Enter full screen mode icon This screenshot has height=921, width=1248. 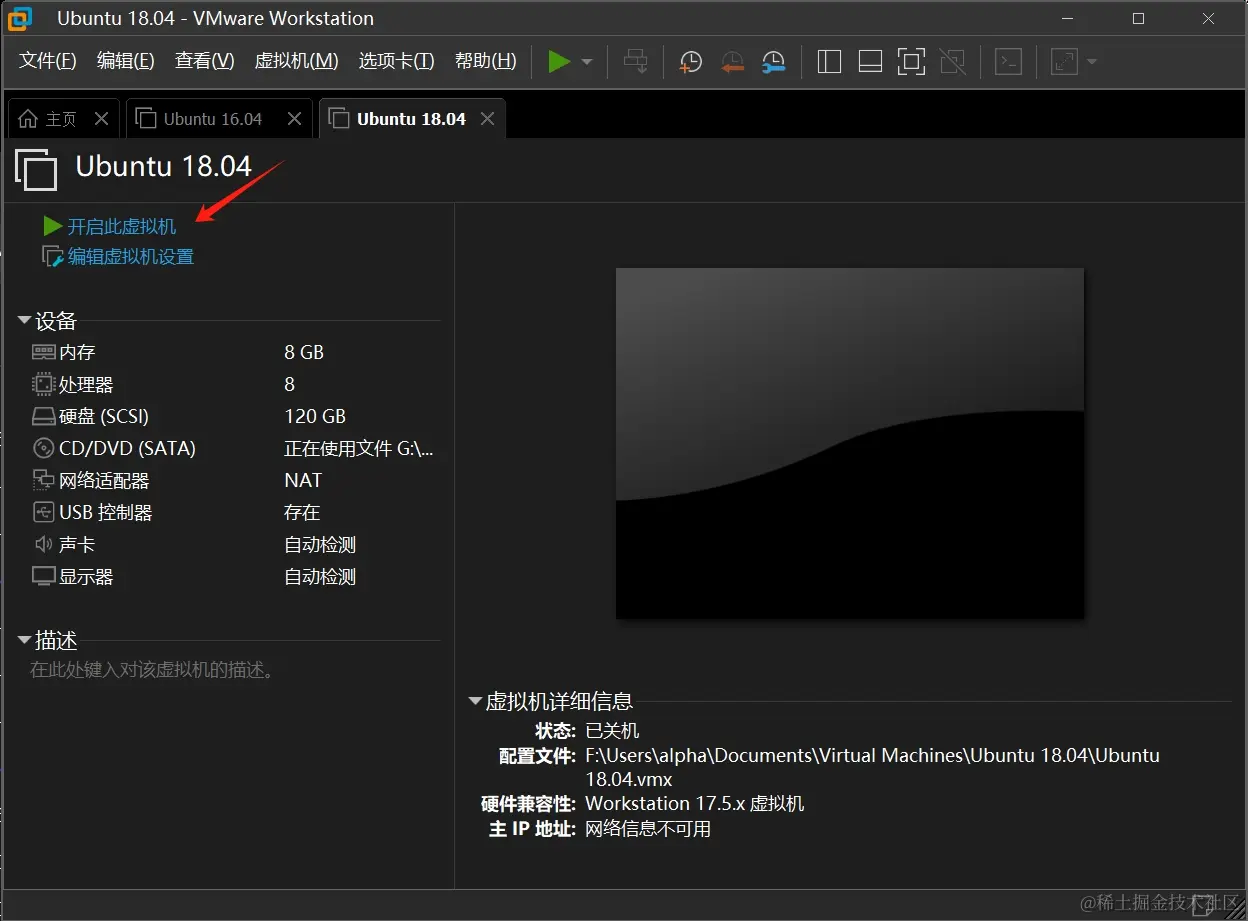click(x=911, y=62)
